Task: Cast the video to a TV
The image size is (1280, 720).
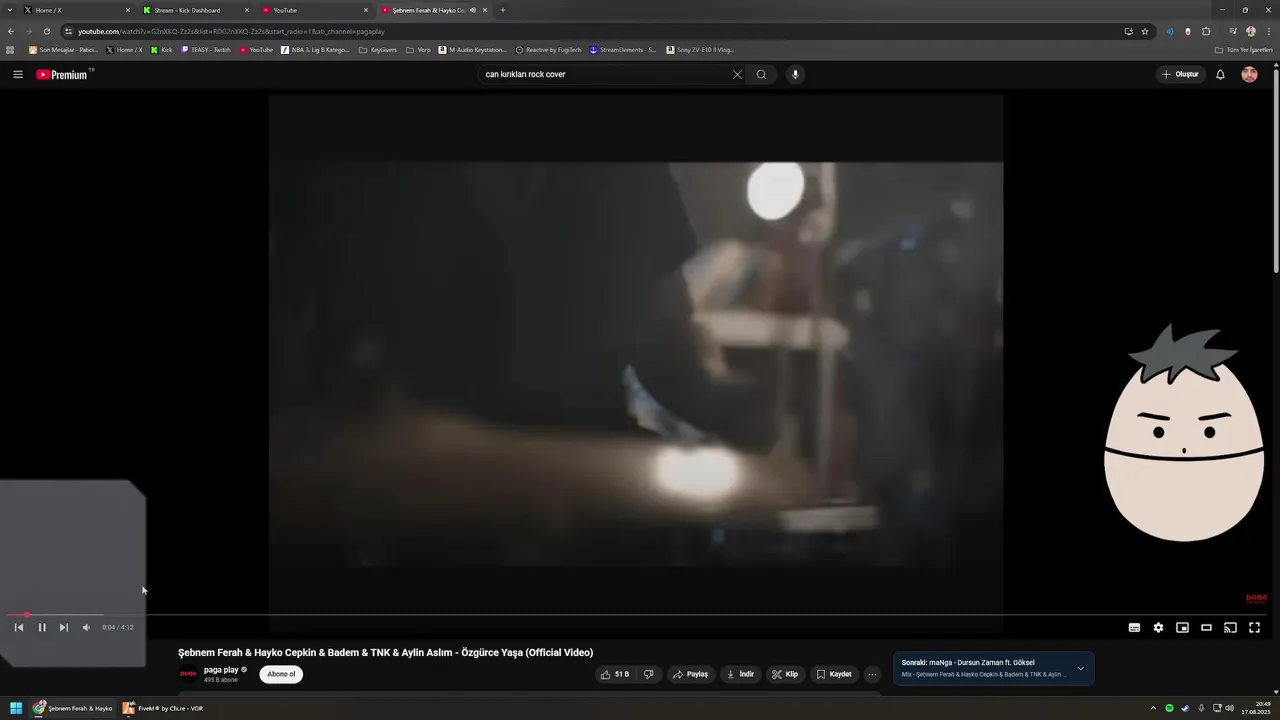Action: click(1230, 627)
